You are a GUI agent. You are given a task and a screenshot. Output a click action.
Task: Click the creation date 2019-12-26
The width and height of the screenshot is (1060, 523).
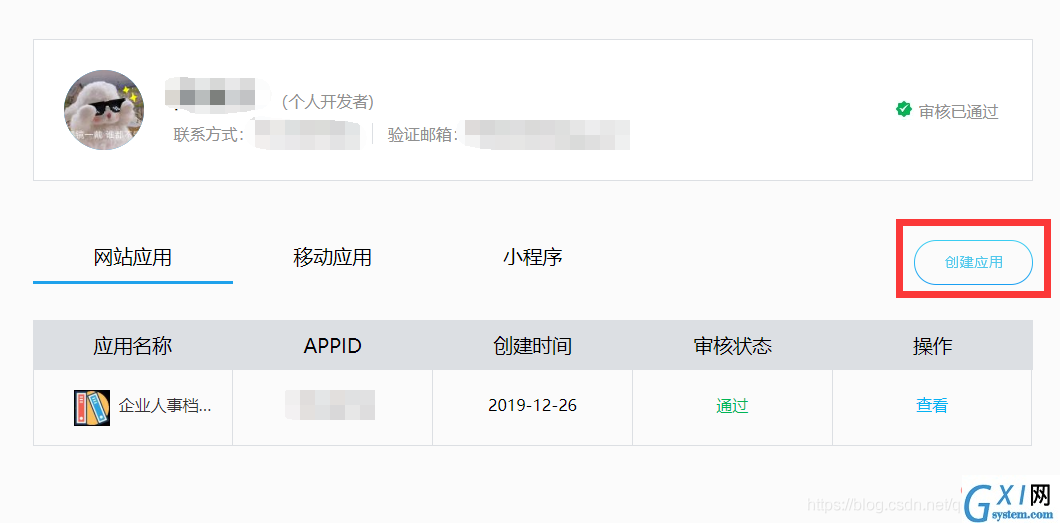(533, 405)
